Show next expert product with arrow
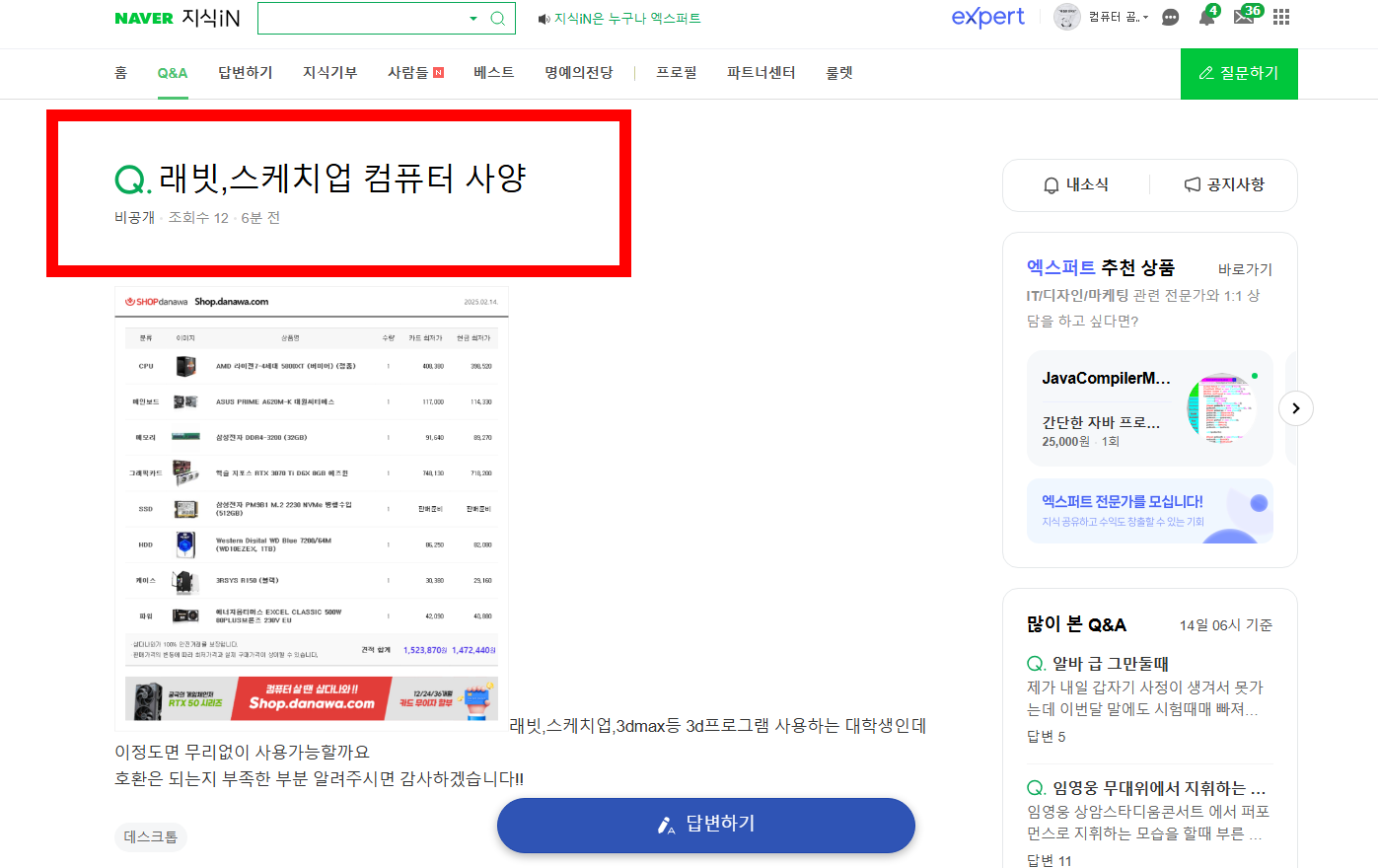 point(1296,408)
